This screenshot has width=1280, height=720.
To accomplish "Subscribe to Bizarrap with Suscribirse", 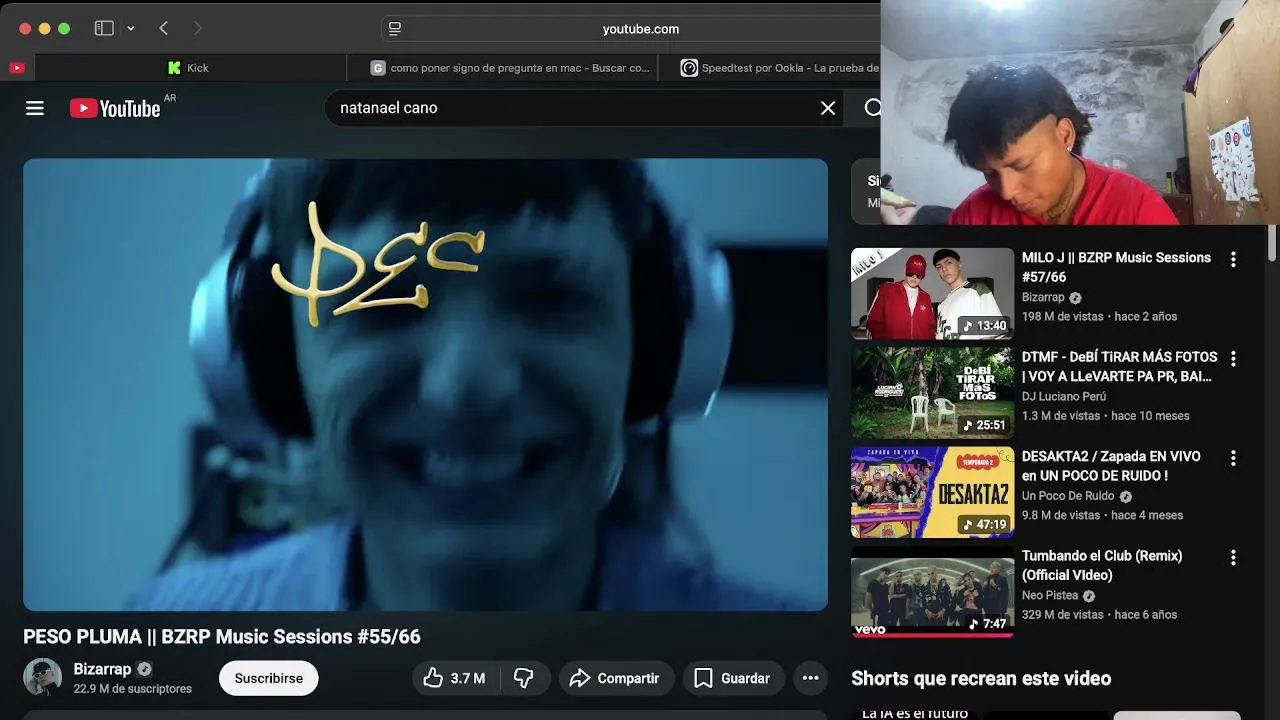I will (268, 678).
